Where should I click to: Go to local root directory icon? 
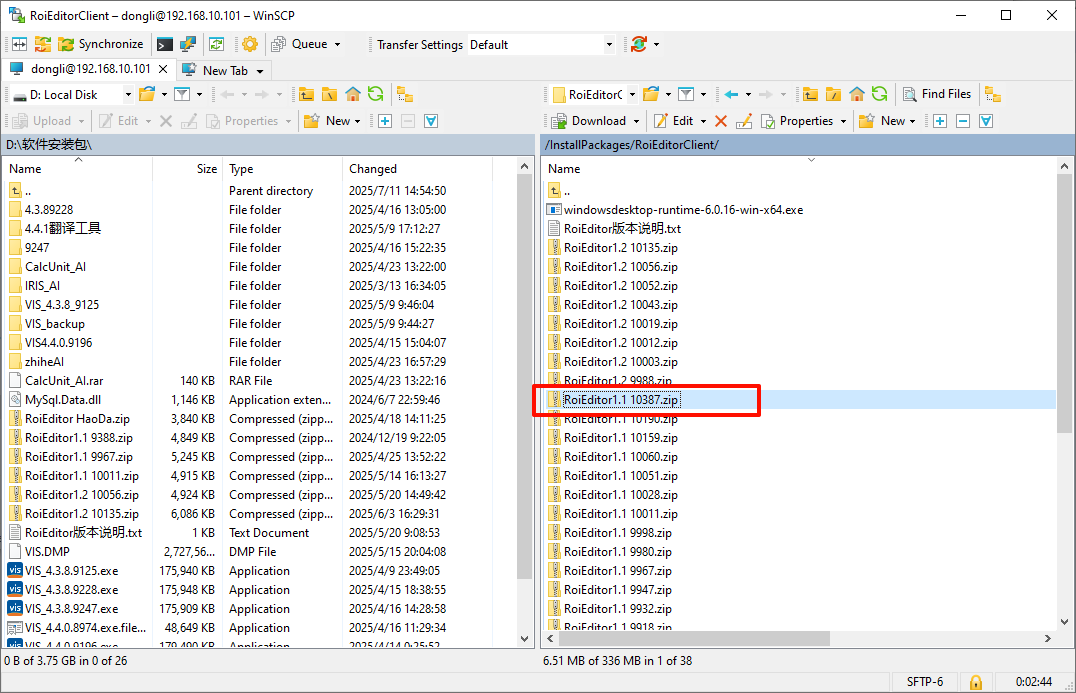(329, 94)
